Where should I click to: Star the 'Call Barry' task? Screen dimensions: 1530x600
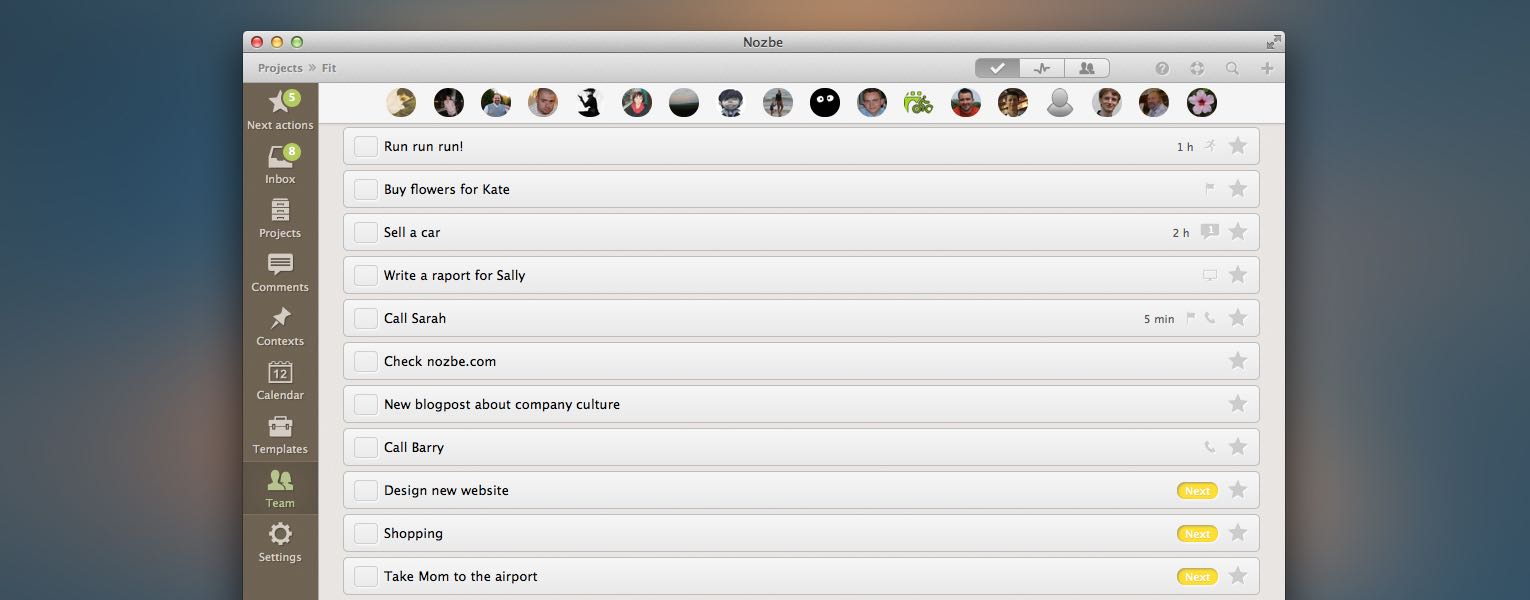1238,447
